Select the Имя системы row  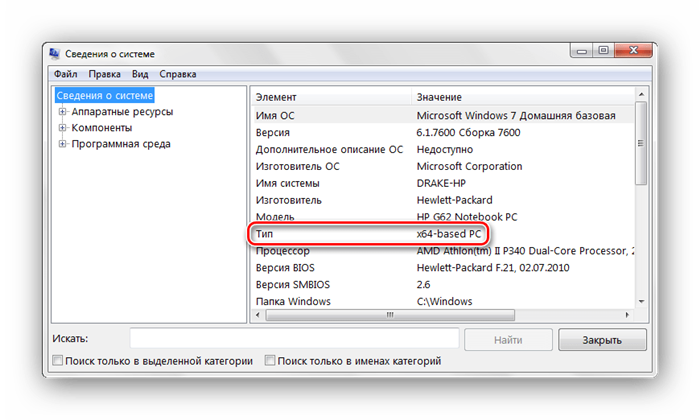point(443,183)
